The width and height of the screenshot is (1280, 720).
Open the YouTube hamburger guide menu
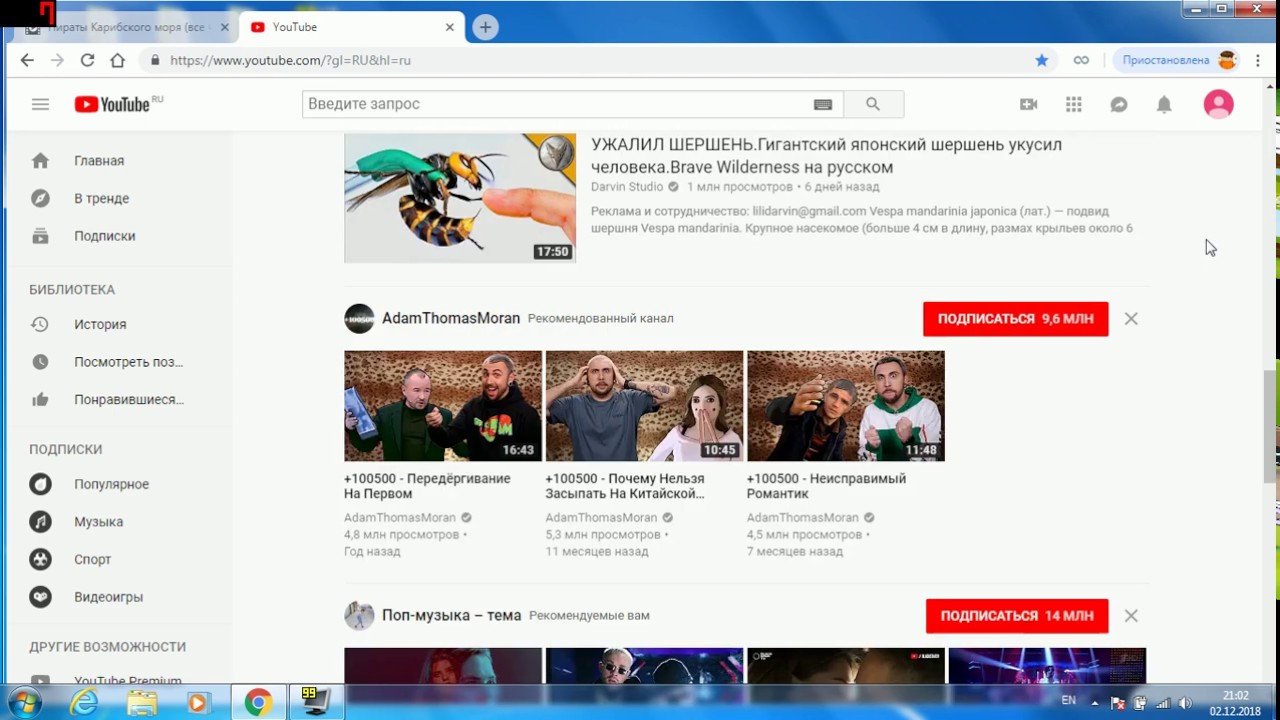(x=40, y=104)
